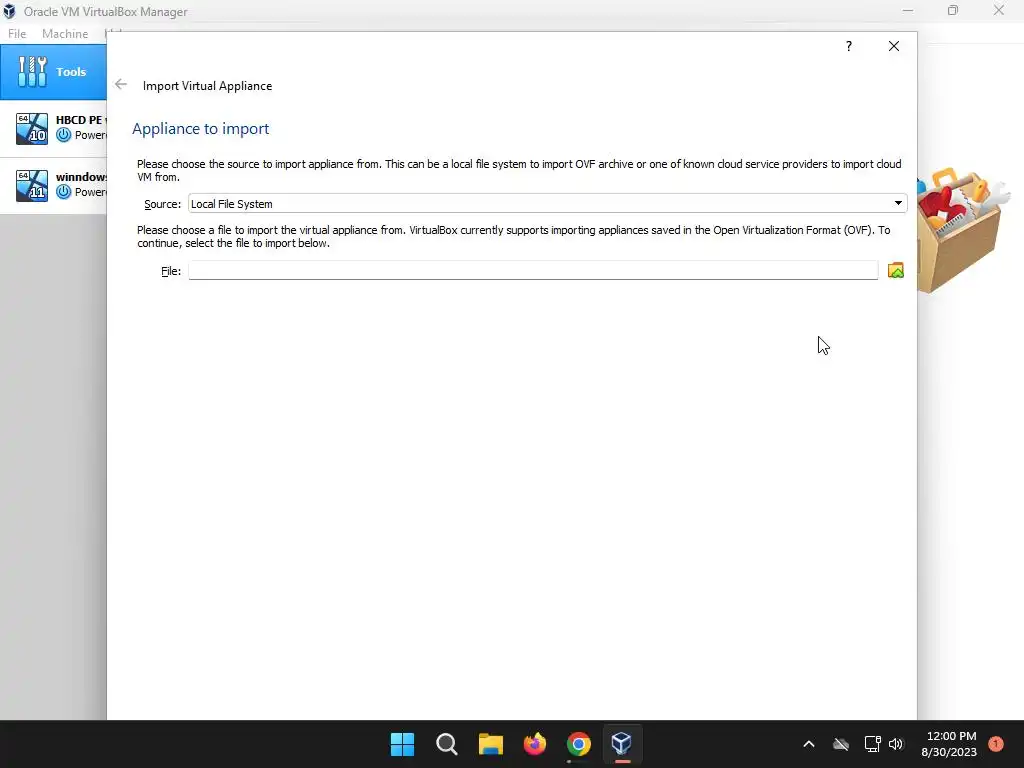1024x768 pixels.
Task: Open the notification badge in tray
Action: (996, 744)
